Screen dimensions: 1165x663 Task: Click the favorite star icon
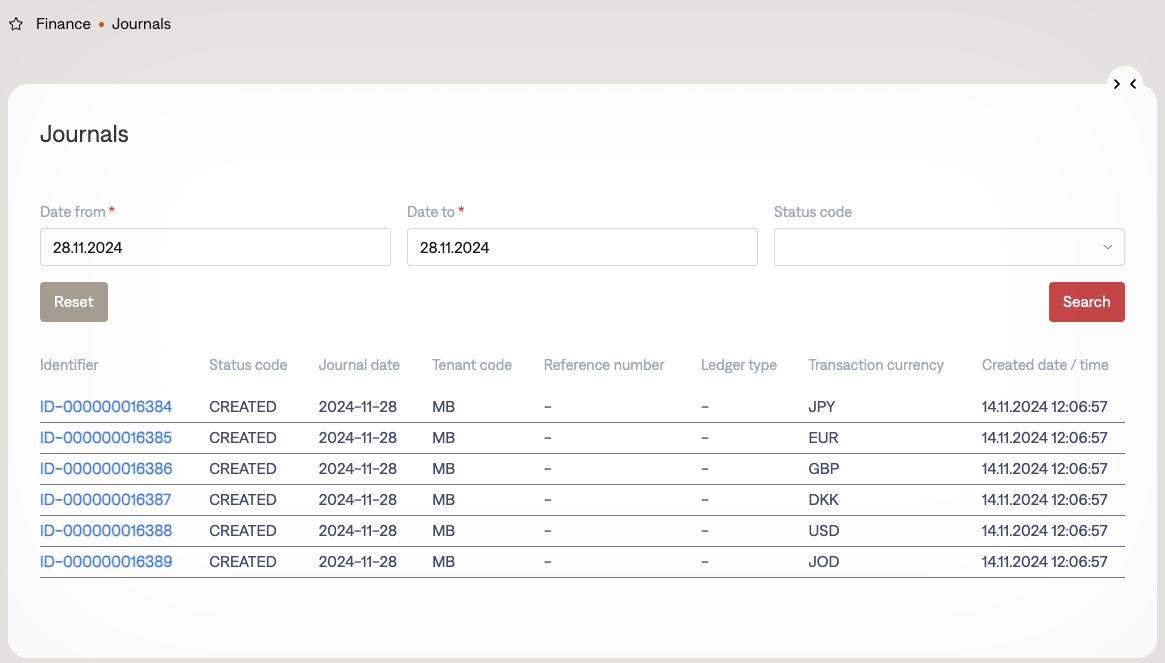16,24
